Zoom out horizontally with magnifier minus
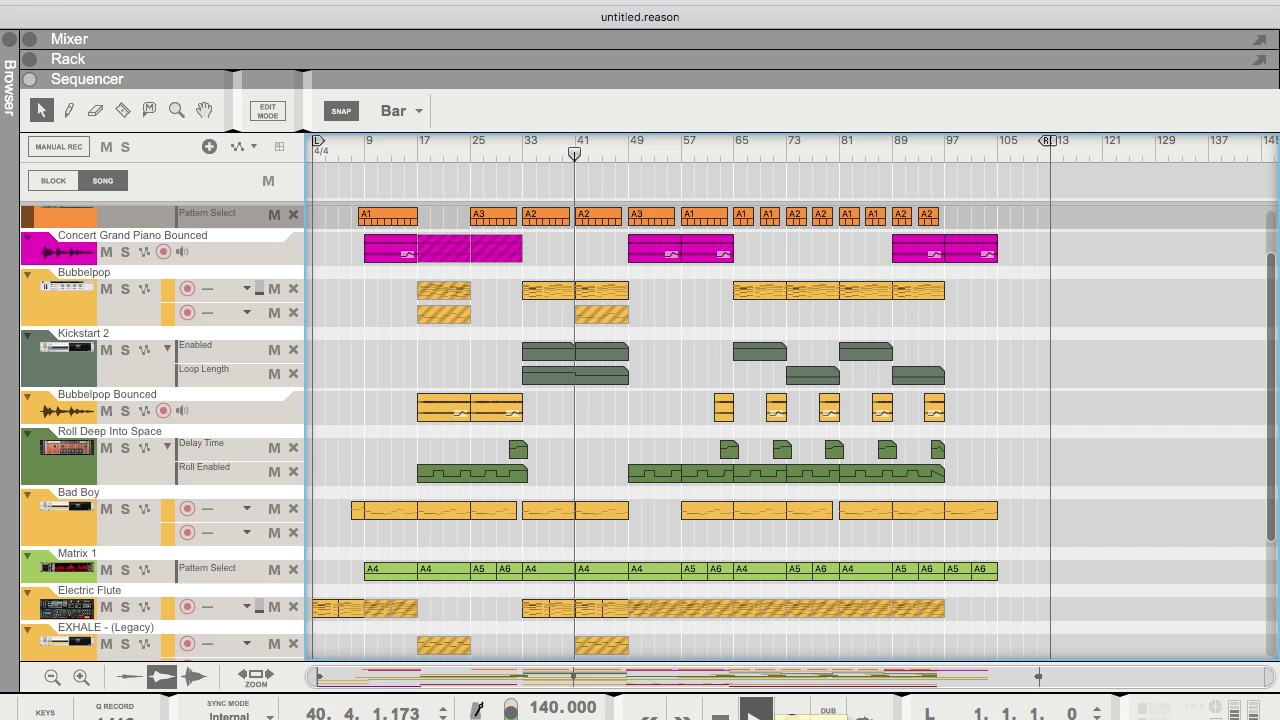 (53, 677)
